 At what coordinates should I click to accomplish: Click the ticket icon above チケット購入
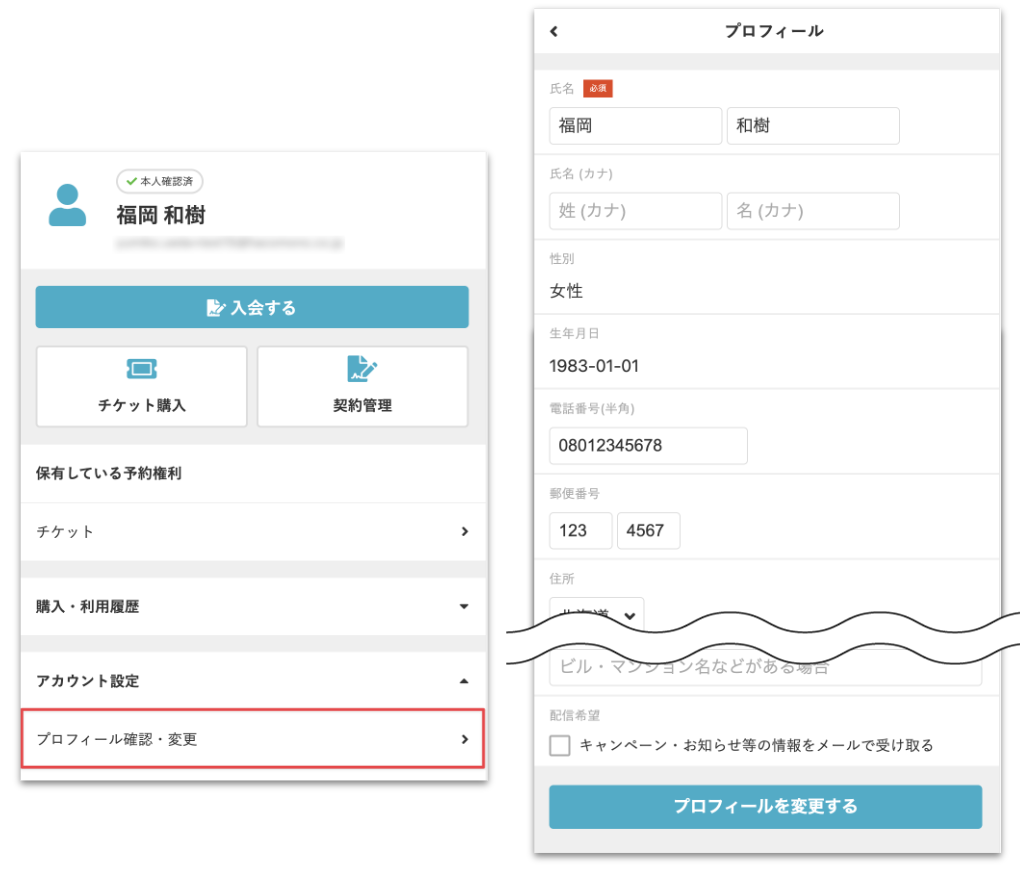[x=141, y=370]
